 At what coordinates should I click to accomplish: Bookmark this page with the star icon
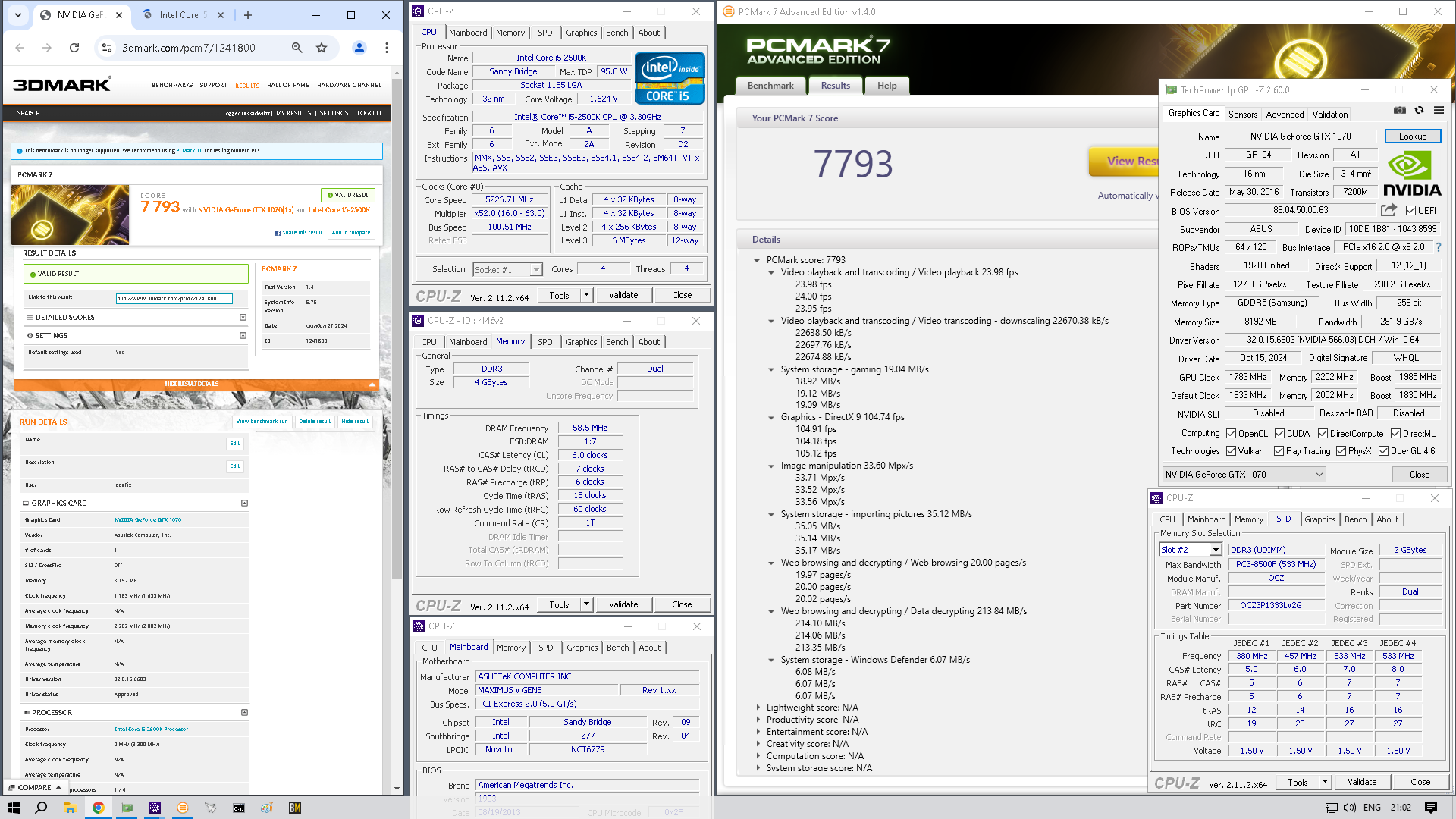(322, 48)
